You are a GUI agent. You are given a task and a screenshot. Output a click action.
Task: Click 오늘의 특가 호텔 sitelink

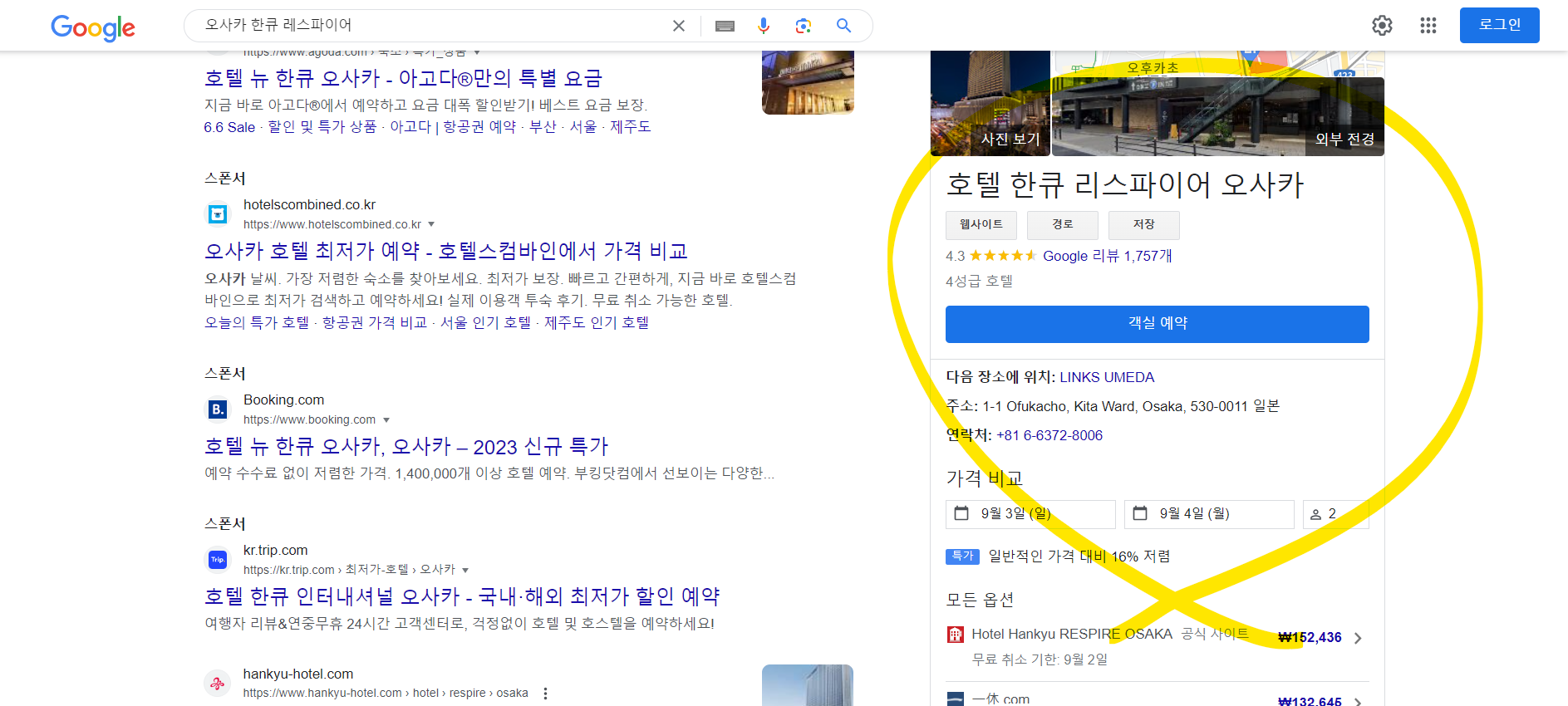257,322
